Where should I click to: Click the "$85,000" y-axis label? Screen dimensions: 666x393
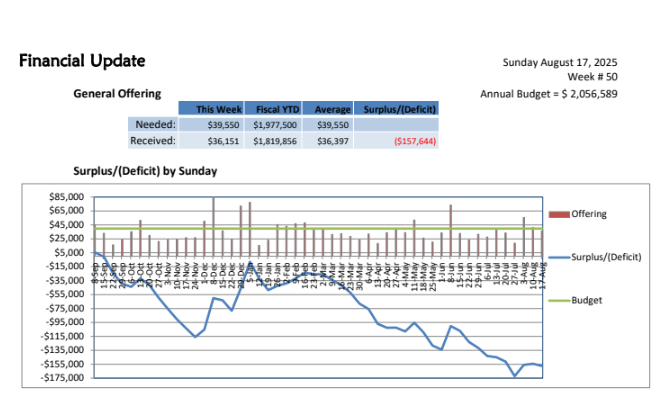point(66,197)
